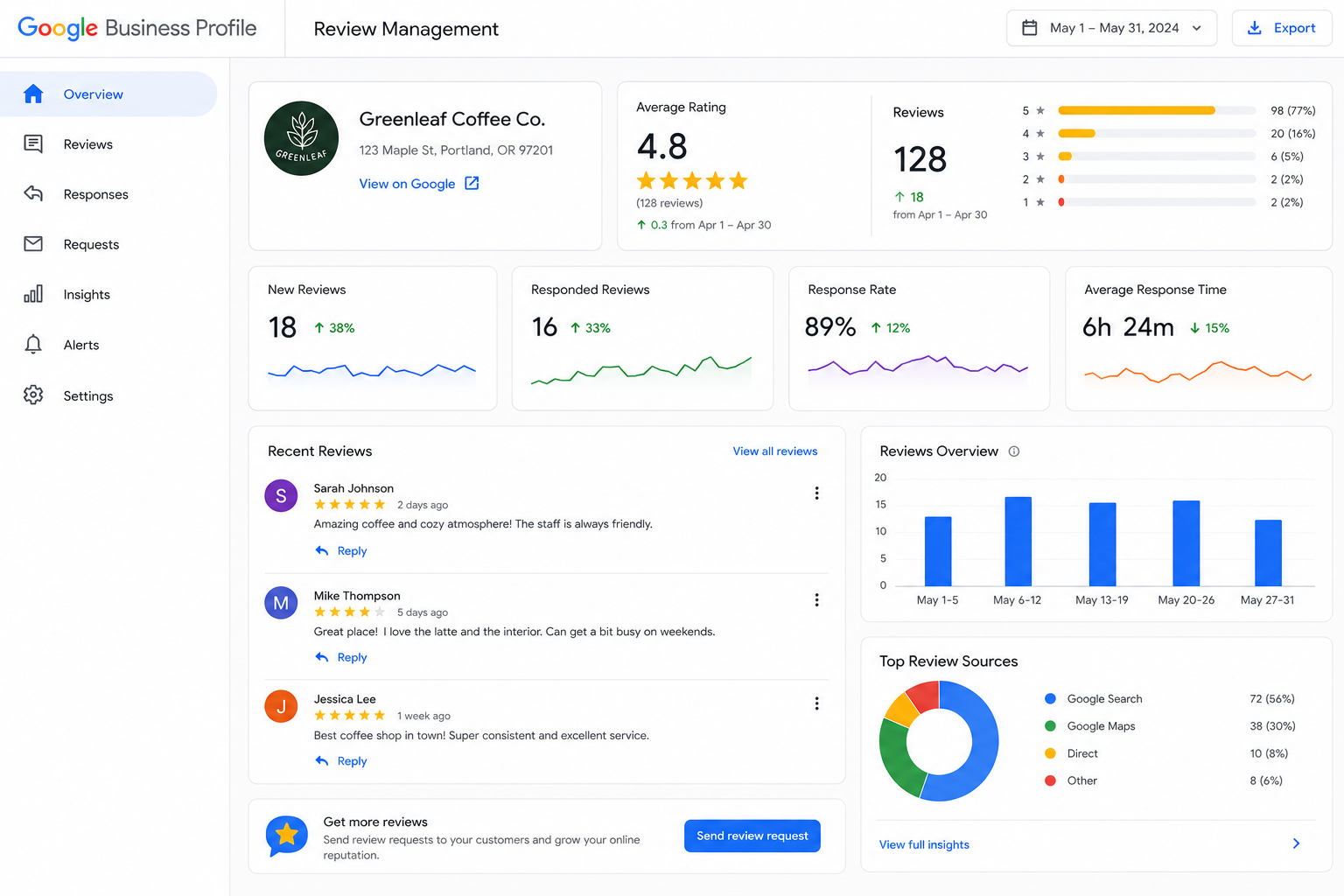The width and height of the screenshot is (1344, 896).
Task: Open more options for Jessica Lee's review
Action: click(816, 703)
